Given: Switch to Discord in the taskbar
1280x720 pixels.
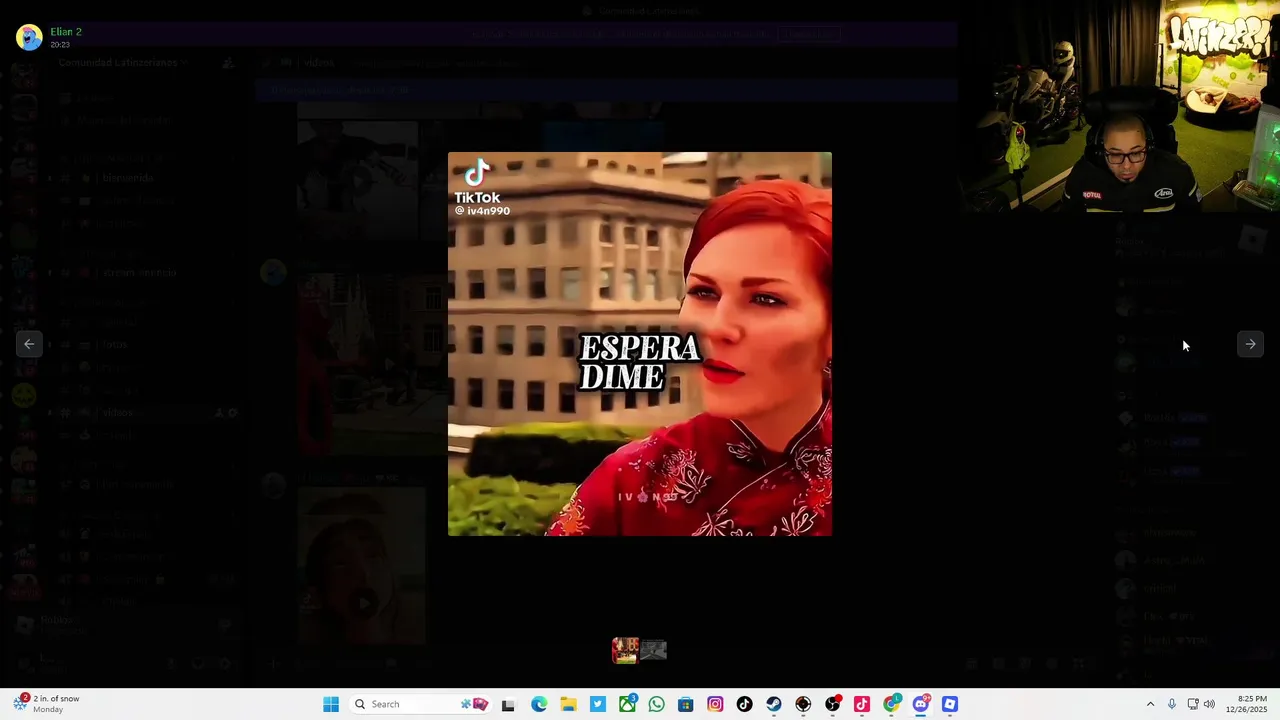Looking at the screenshot, I should tap(921, 704).
